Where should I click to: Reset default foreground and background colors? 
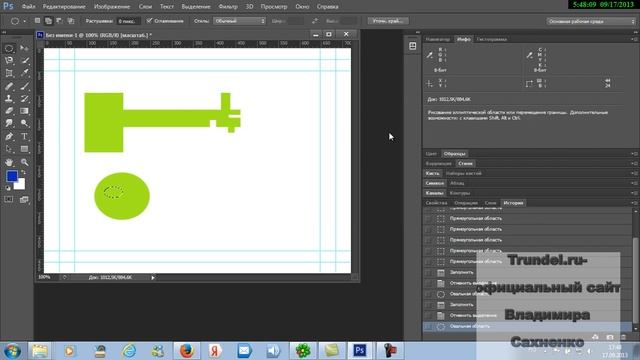pos(8,188)
